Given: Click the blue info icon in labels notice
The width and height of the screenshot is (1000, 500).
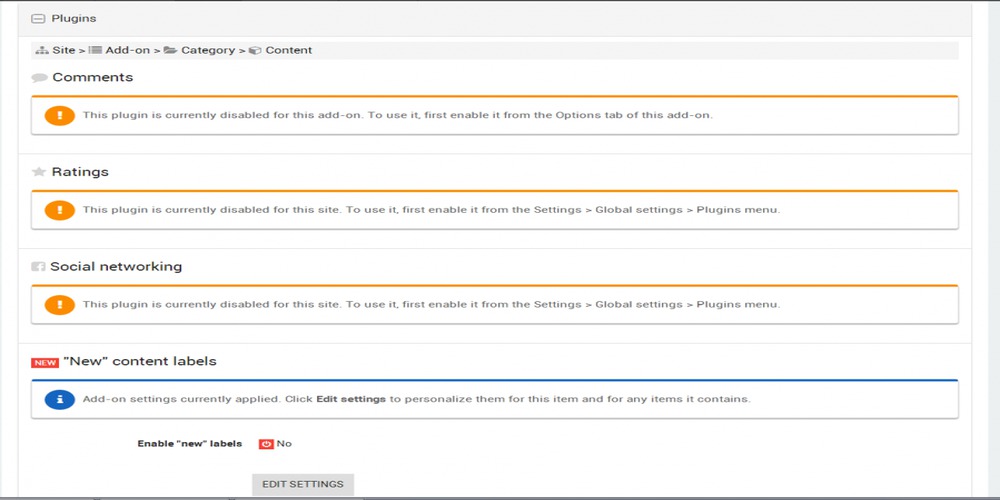Looking at the screenshot, I should [x=60, y=399].
